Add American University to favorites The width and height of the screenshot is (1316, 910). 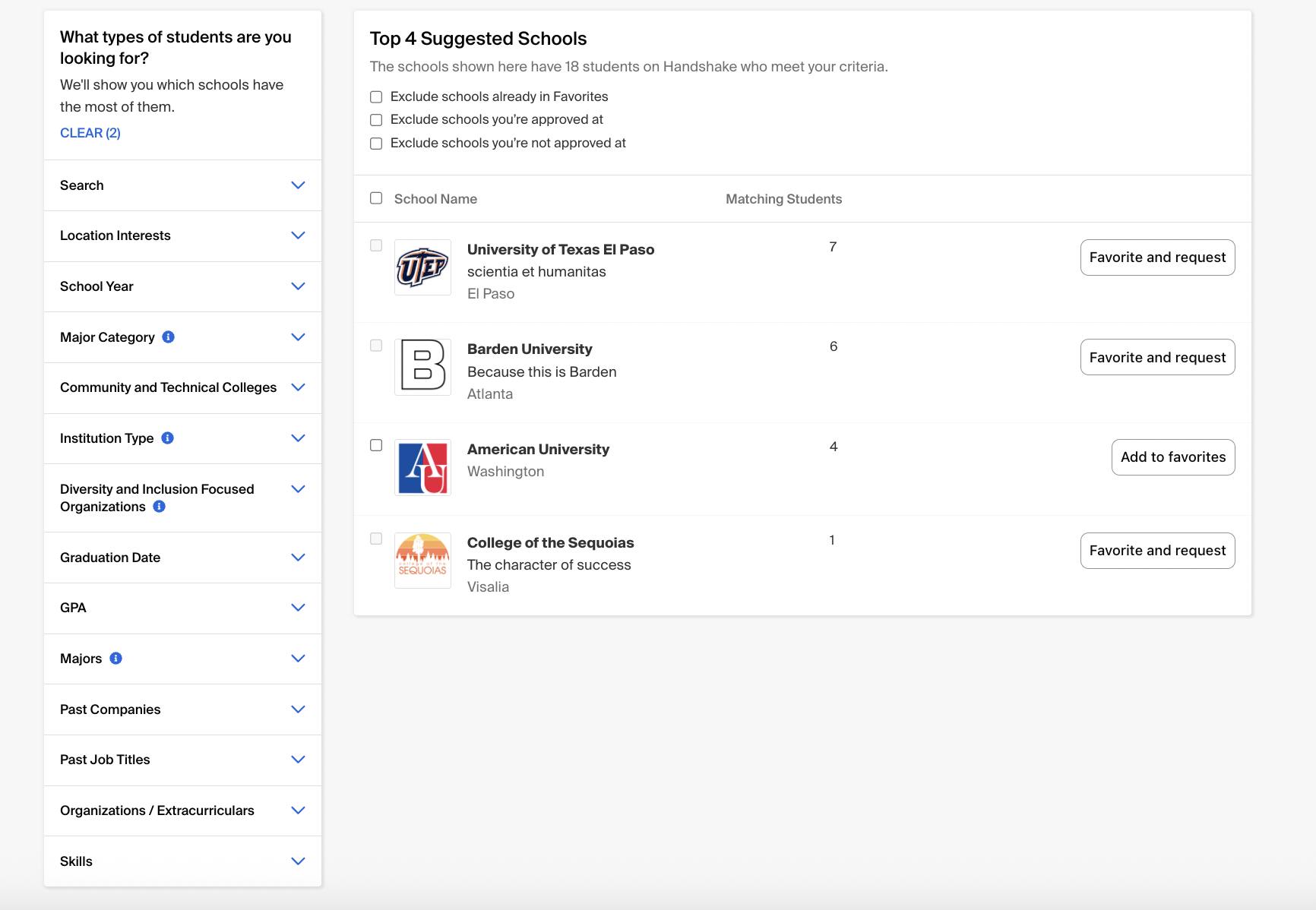[1173, 457]
